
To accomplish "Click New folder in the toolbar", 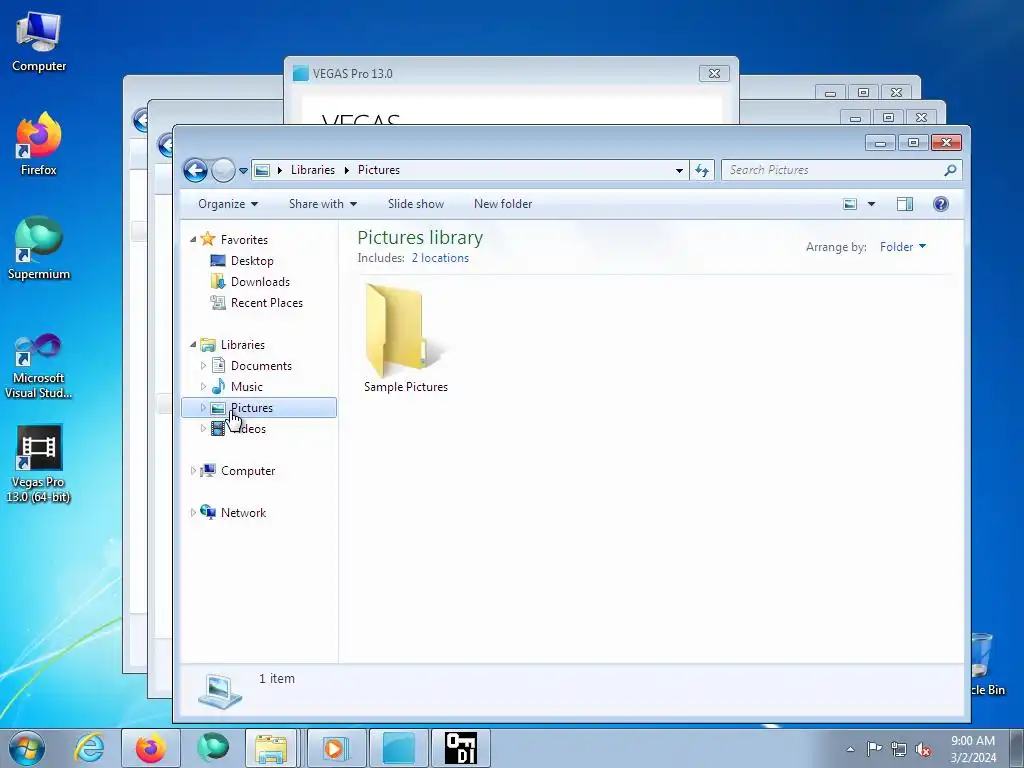I will coord(503,204).
